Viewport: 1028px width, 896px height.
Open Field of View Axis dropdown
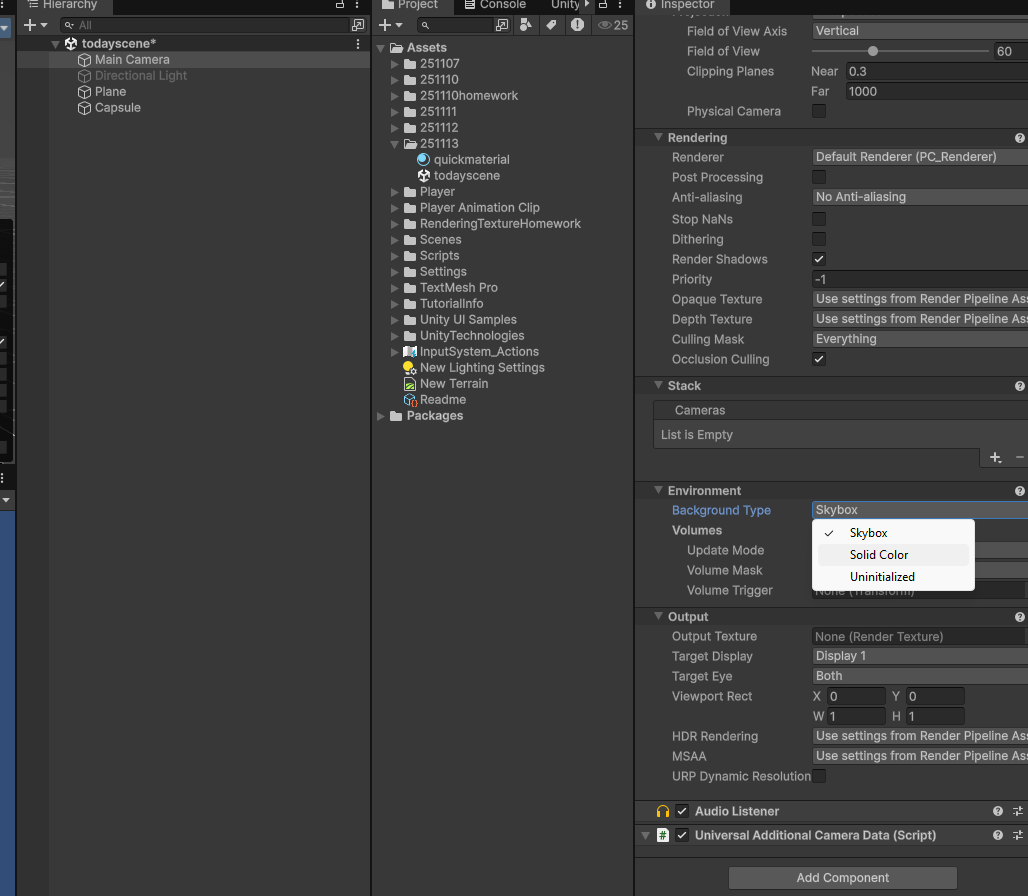coord(920,31)
